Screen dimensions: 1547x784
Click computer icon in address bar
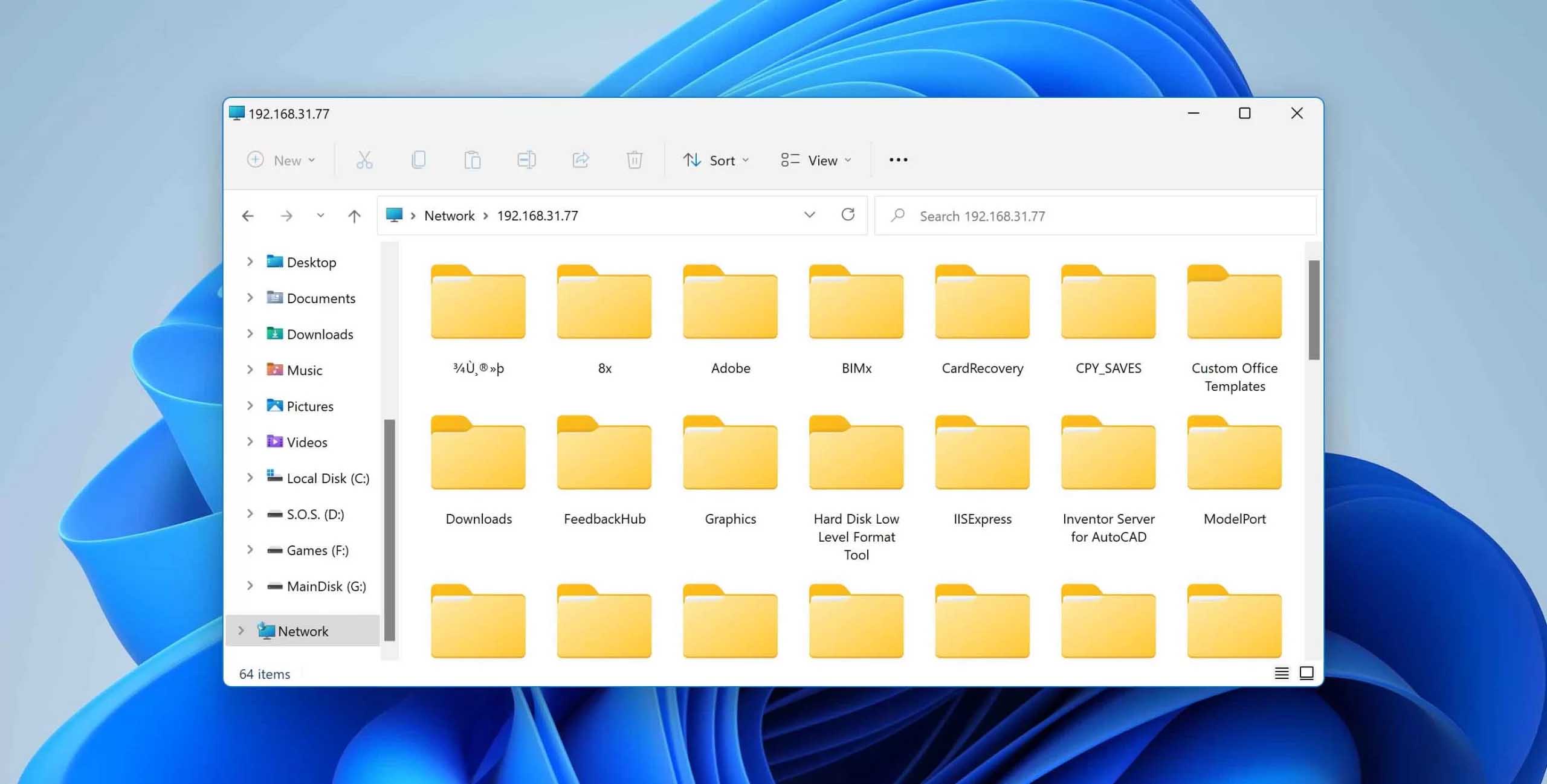(394, 215)
